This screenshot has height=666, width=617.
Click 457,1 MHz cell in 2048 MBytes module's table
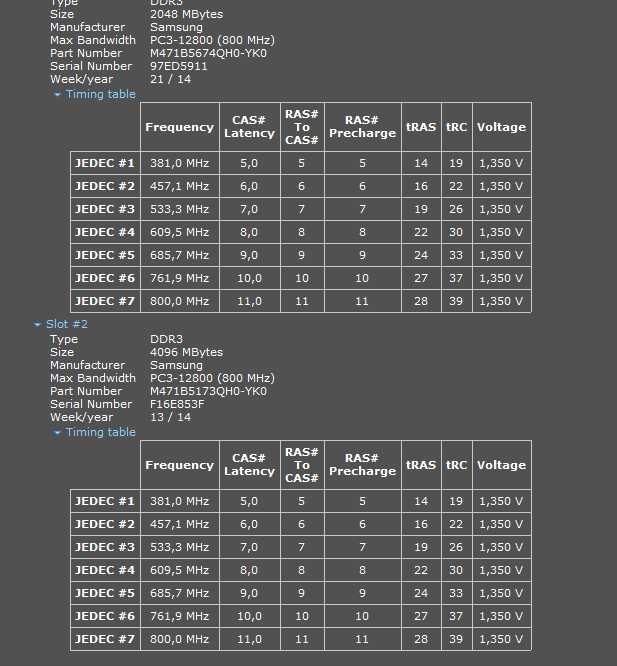(180, 186)
